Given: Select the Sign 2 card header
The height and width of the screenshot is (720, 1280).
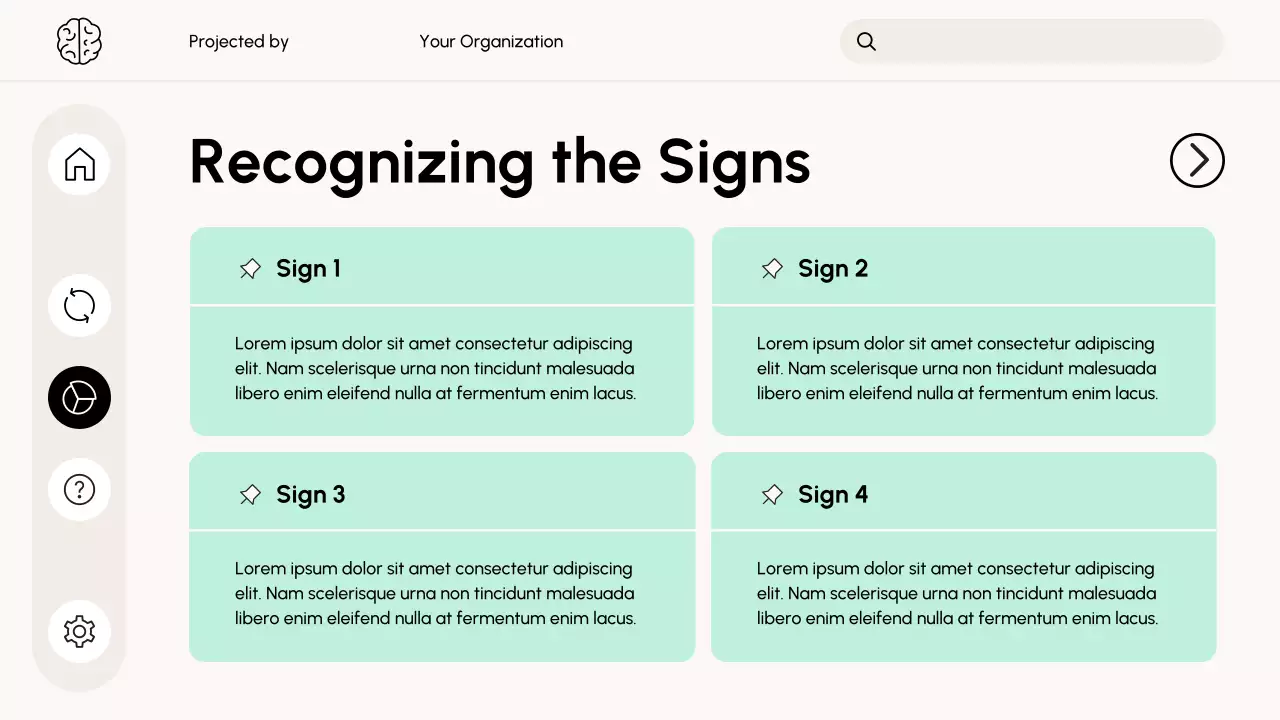Looking at the screenshot, I should tap(963, 267).
